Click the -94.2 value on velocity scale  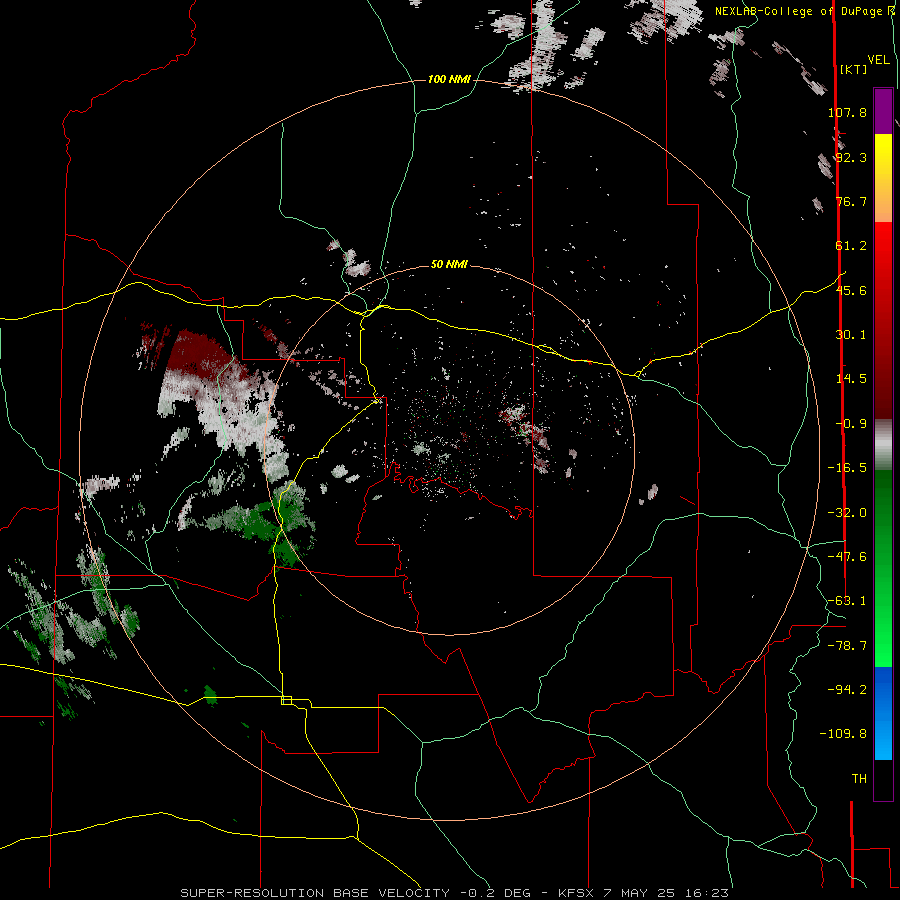click(x=847, y=689)
